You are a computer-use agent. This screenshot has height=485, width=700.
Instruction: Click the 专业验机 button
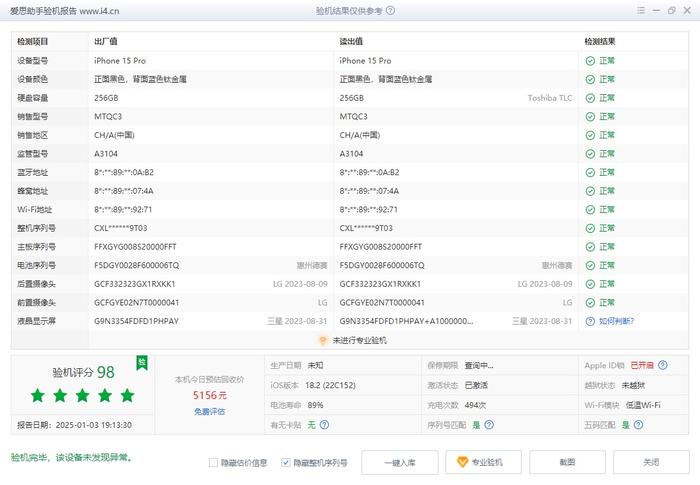click(x=483, y=462)
